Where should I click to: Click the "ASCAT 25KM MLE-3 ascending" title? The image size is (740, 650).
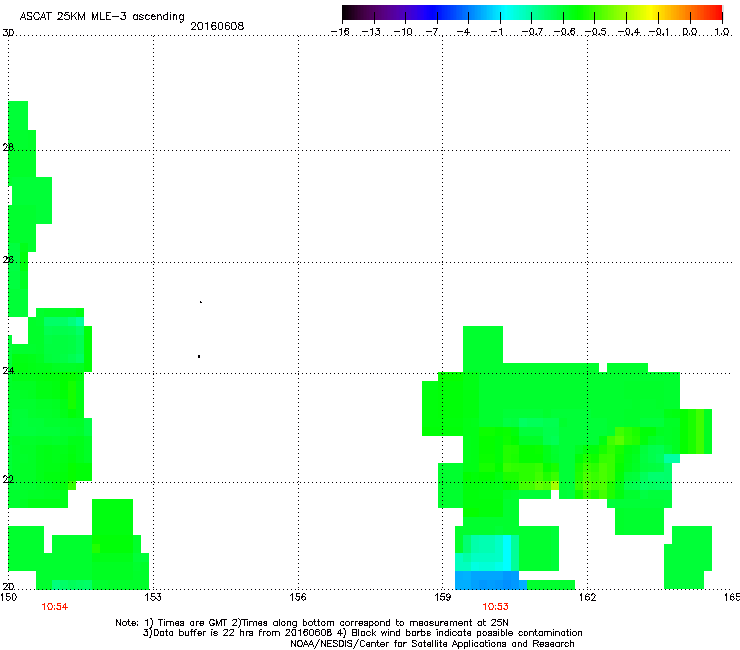(x=102, y=16)
